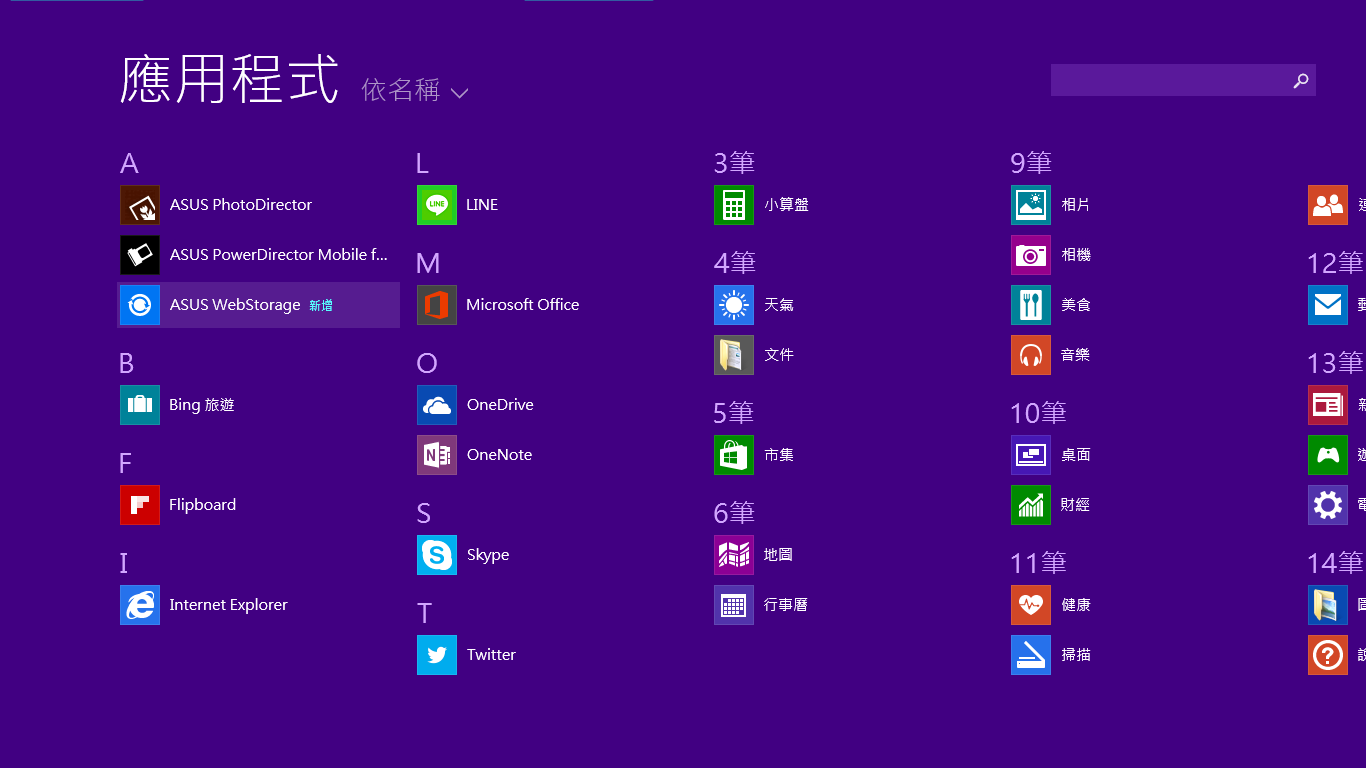Screen dimensions: 1366x768
Task: Launch Internet Explorer icon
Action: 140,605
